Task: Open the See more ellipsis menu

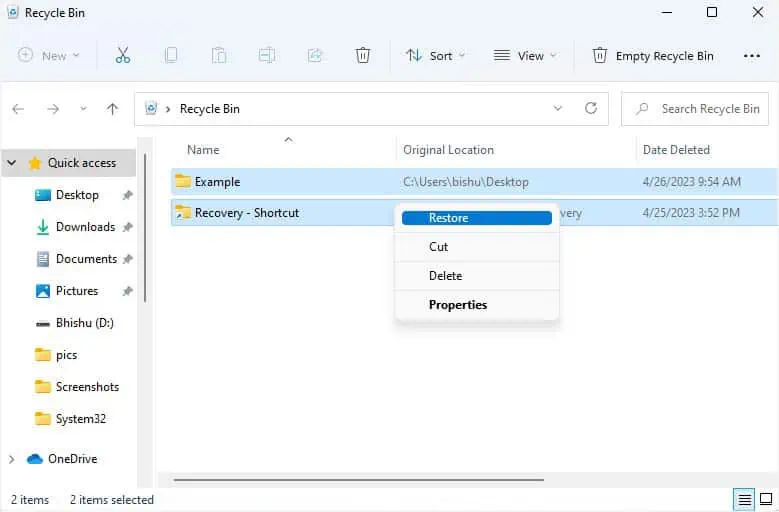Action: pos(752,56)
